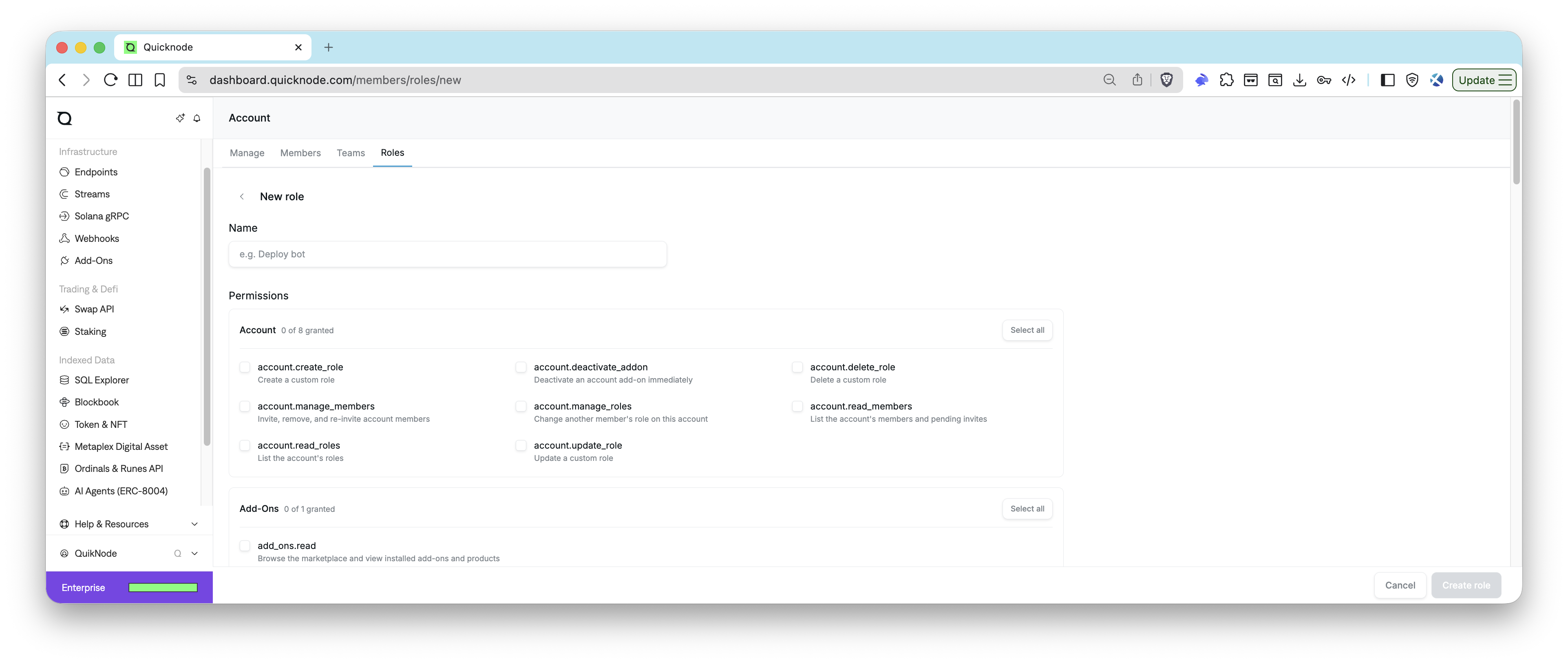Click the Quicknode logo in the sidebar
This screenshot has height=664, width=1568.
point(64,118)
